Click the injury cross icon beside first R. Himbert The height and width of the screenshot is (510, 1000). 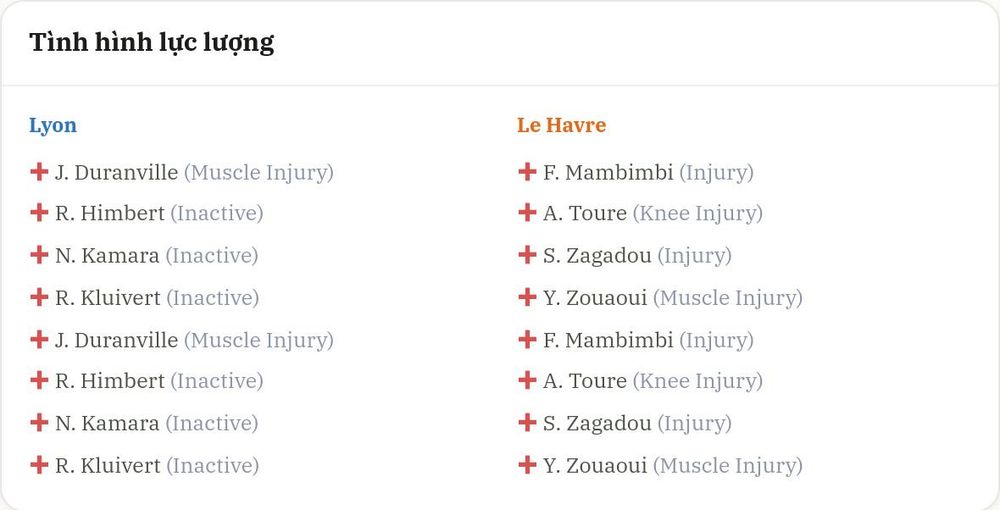[39, 212]
